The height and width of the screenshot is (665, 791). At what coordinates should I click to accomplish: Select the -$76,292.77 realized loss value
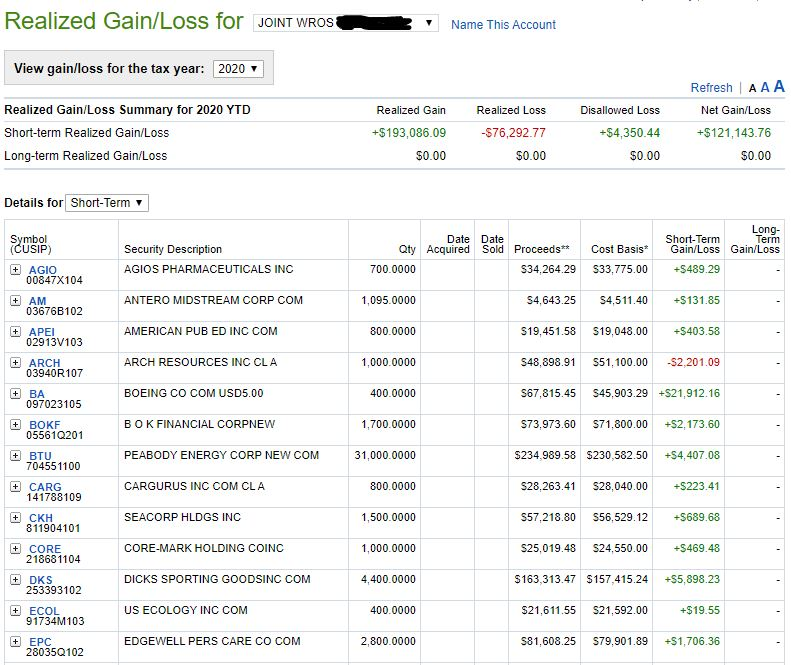click(513, 133)
